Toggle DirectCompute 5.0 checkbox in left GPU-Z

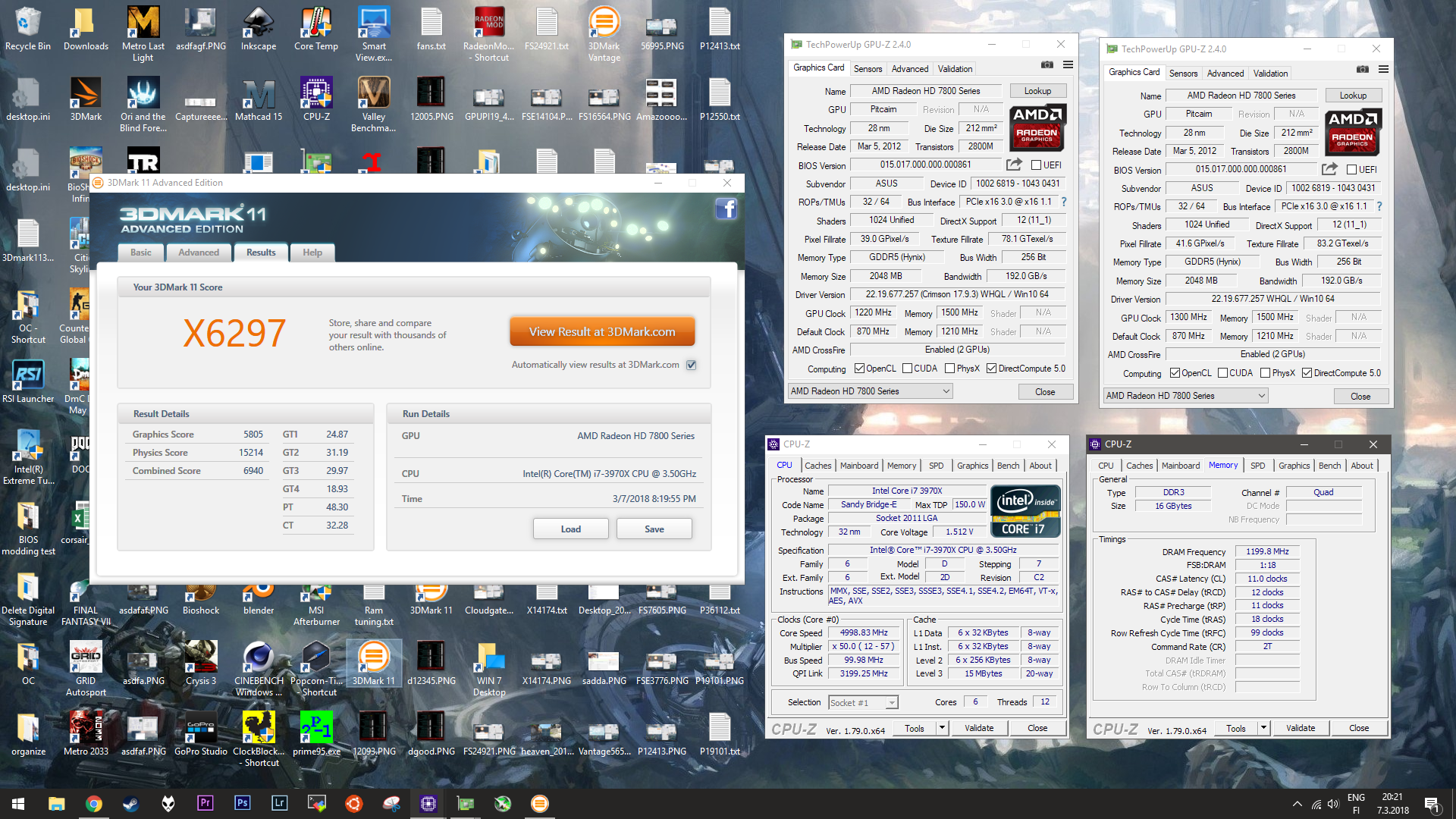pyautogui.click(x=991, y=369)
